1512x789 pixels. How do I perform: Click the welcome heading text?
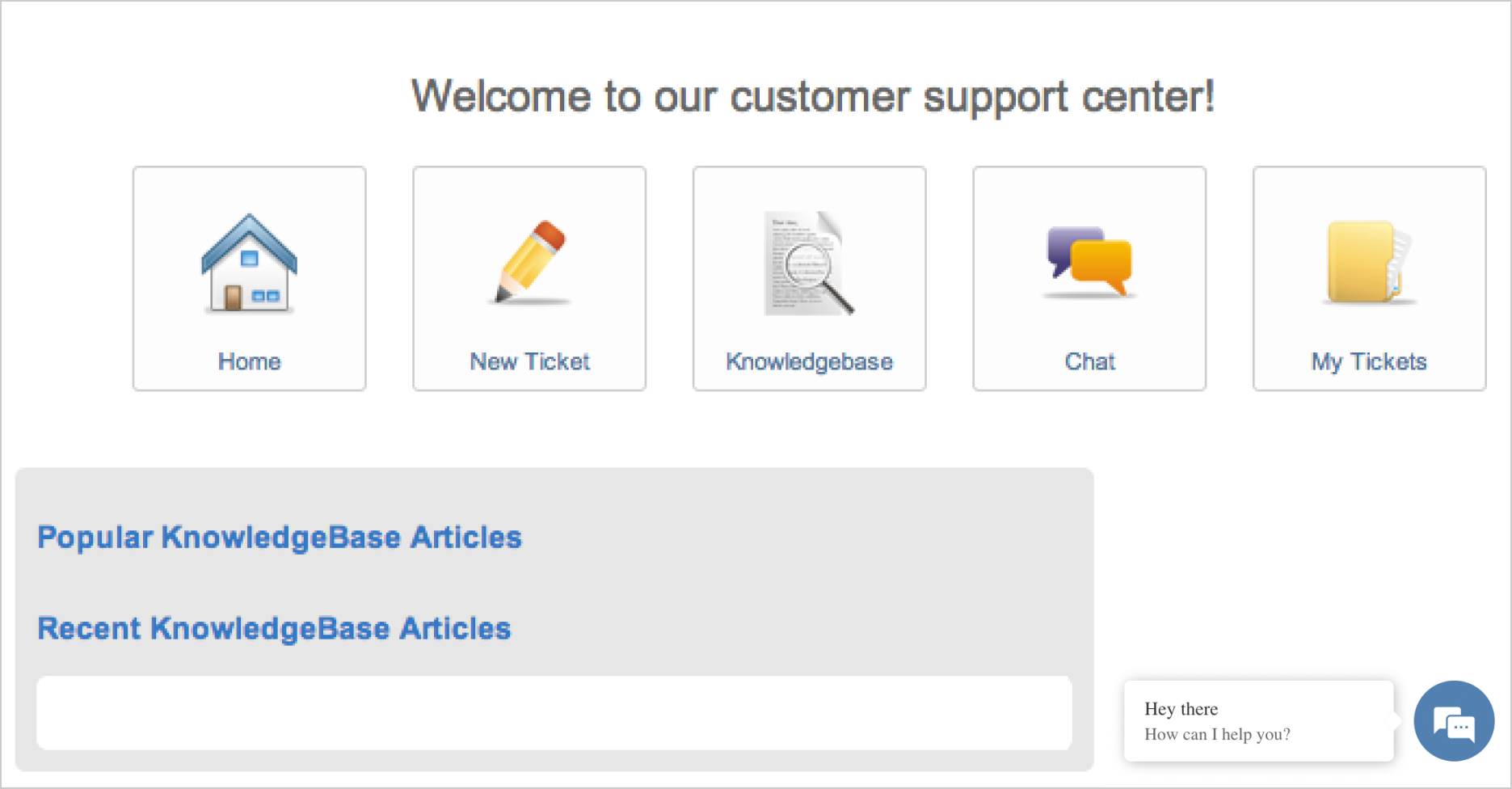813,97
